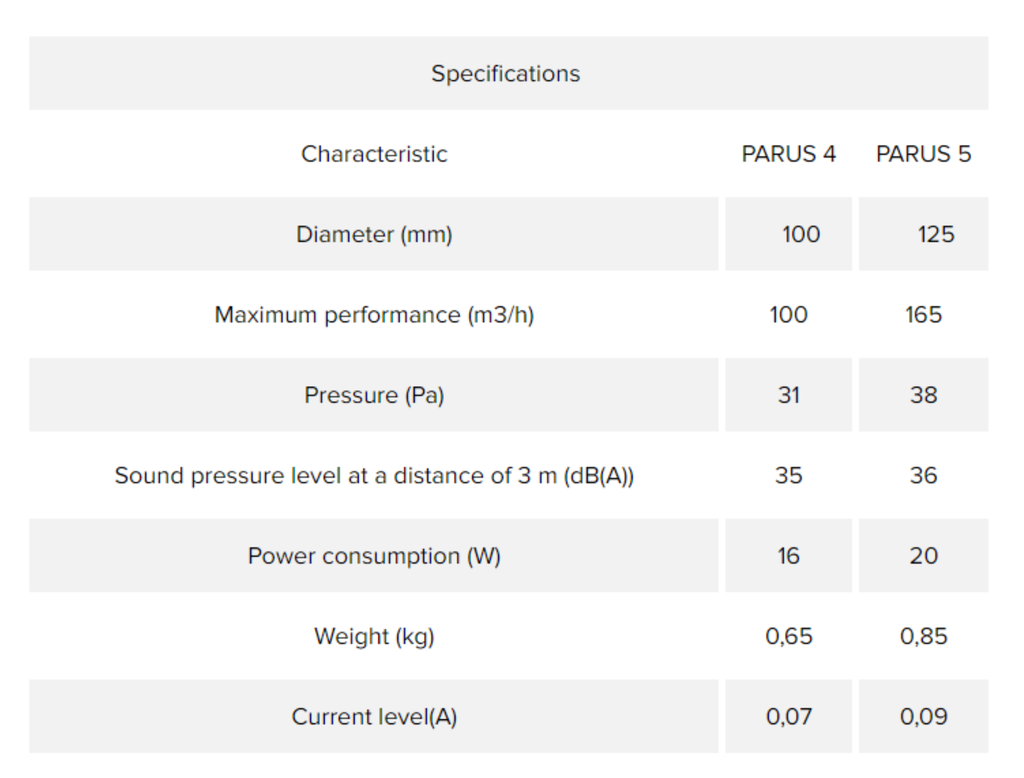Screen dimensions: 1024x778
Task: Click current level value 0,09
Action: [923, 716]
